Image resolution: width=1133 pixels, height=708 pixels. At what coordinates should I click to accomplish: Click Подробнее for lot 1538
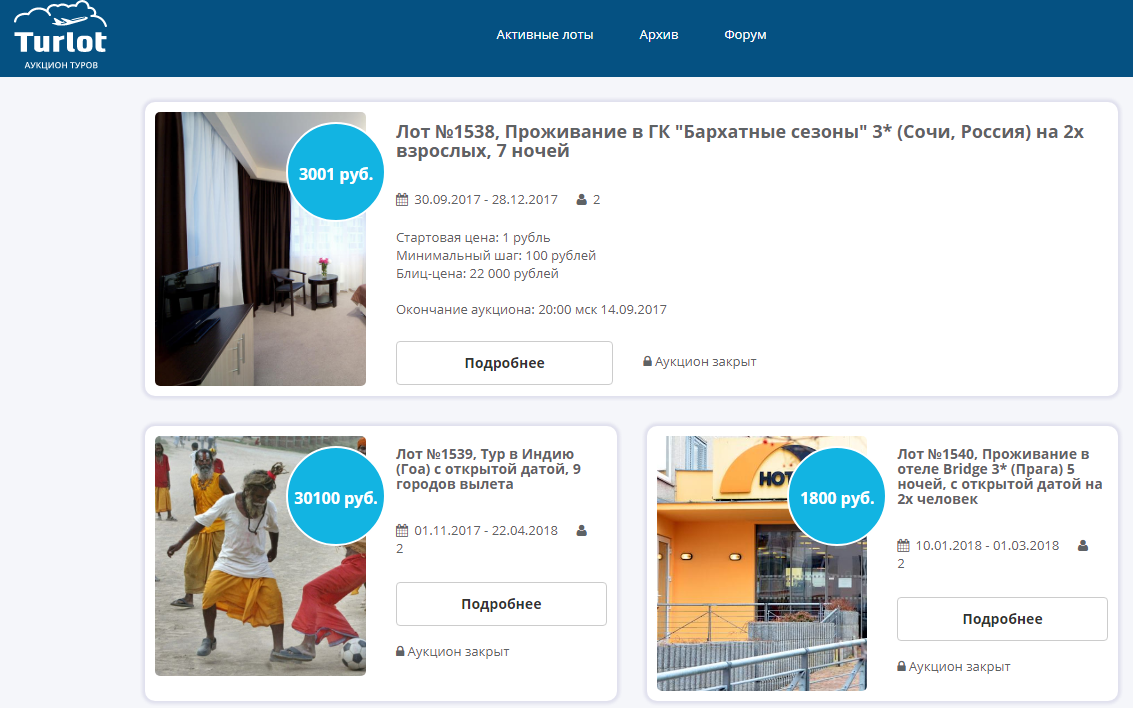click(x=504, y=363)
